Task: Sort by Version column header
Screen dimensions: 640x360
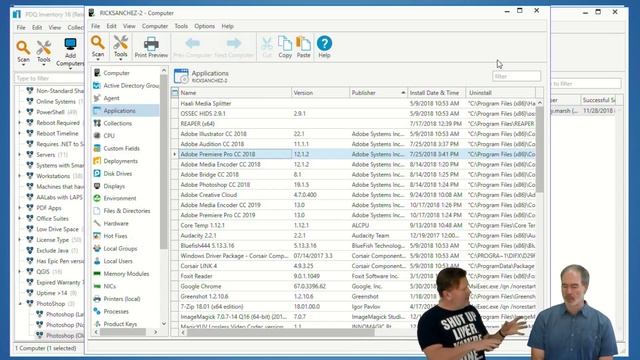Action: point(320,93)
